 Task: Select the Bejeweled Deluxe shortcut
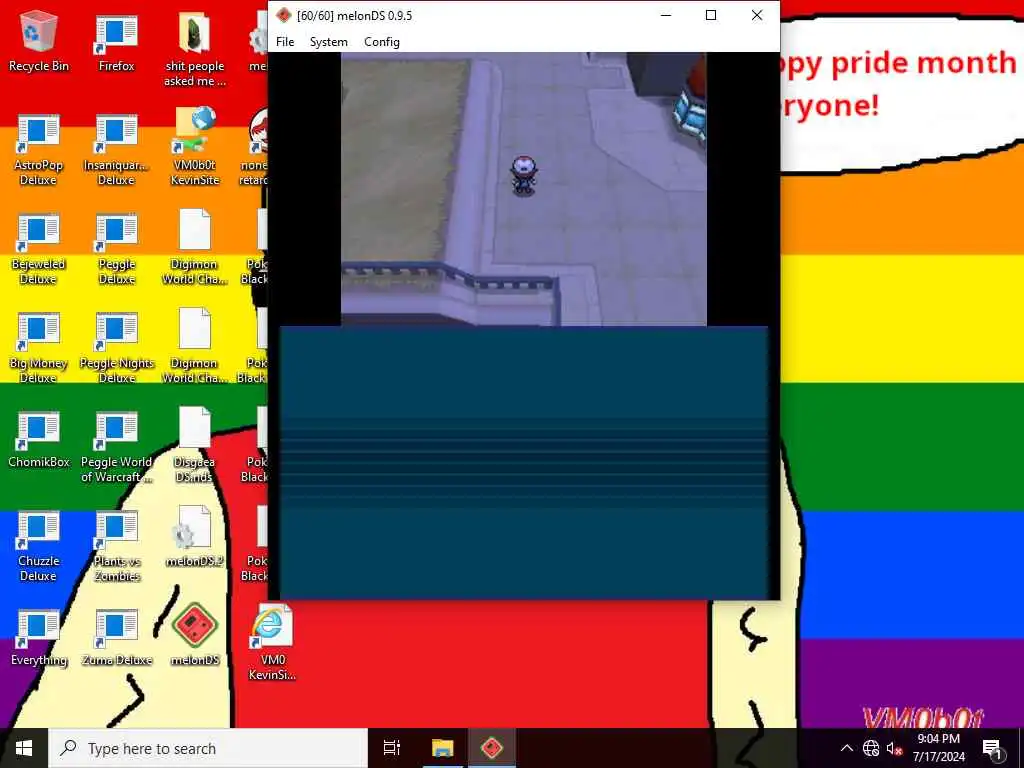pos(38,249)
